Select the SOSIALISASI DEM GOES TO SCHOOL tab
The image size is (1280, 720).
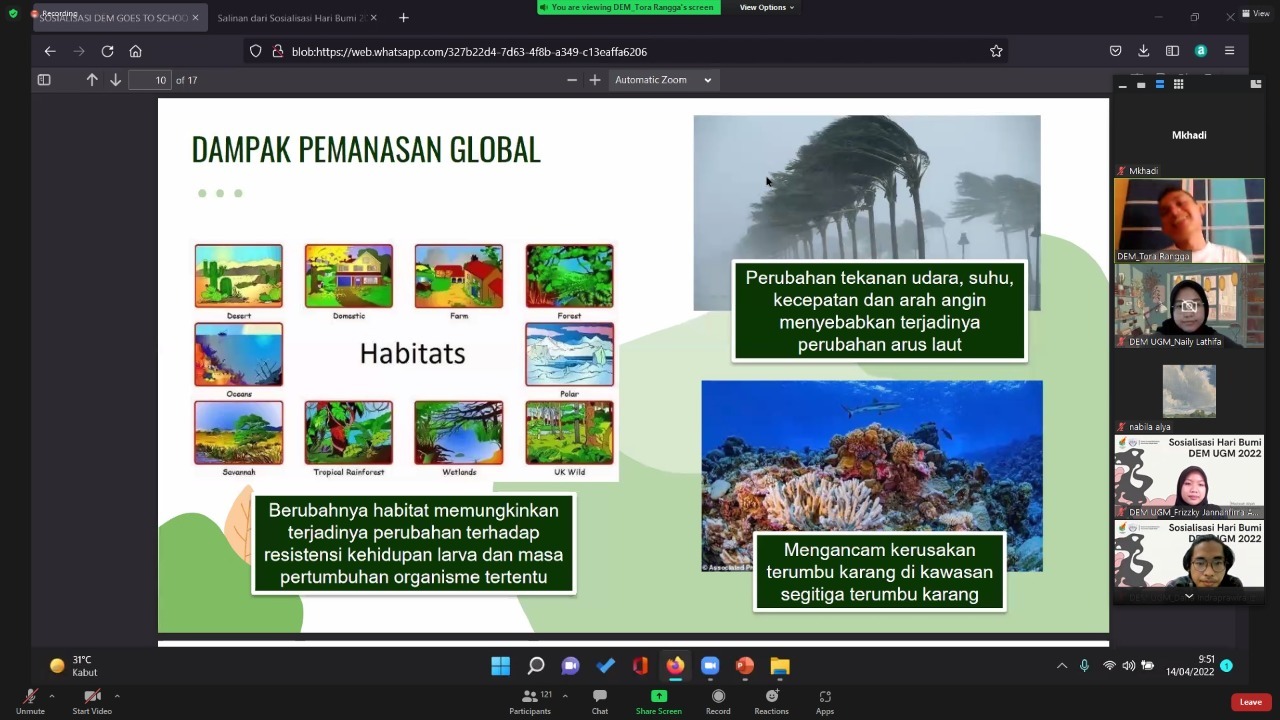click(x=112, y=18)
